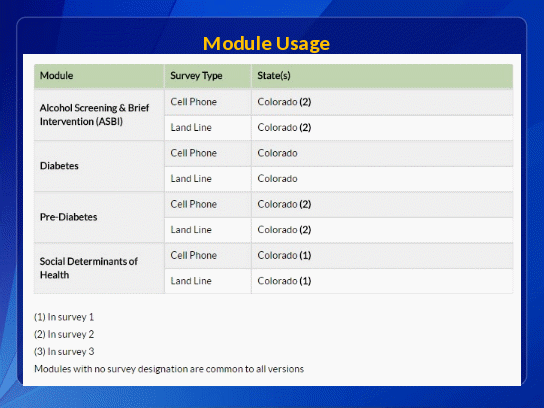
Task: Click "Colorado" for Diabetes Land Line
Action: pos(277,179)
